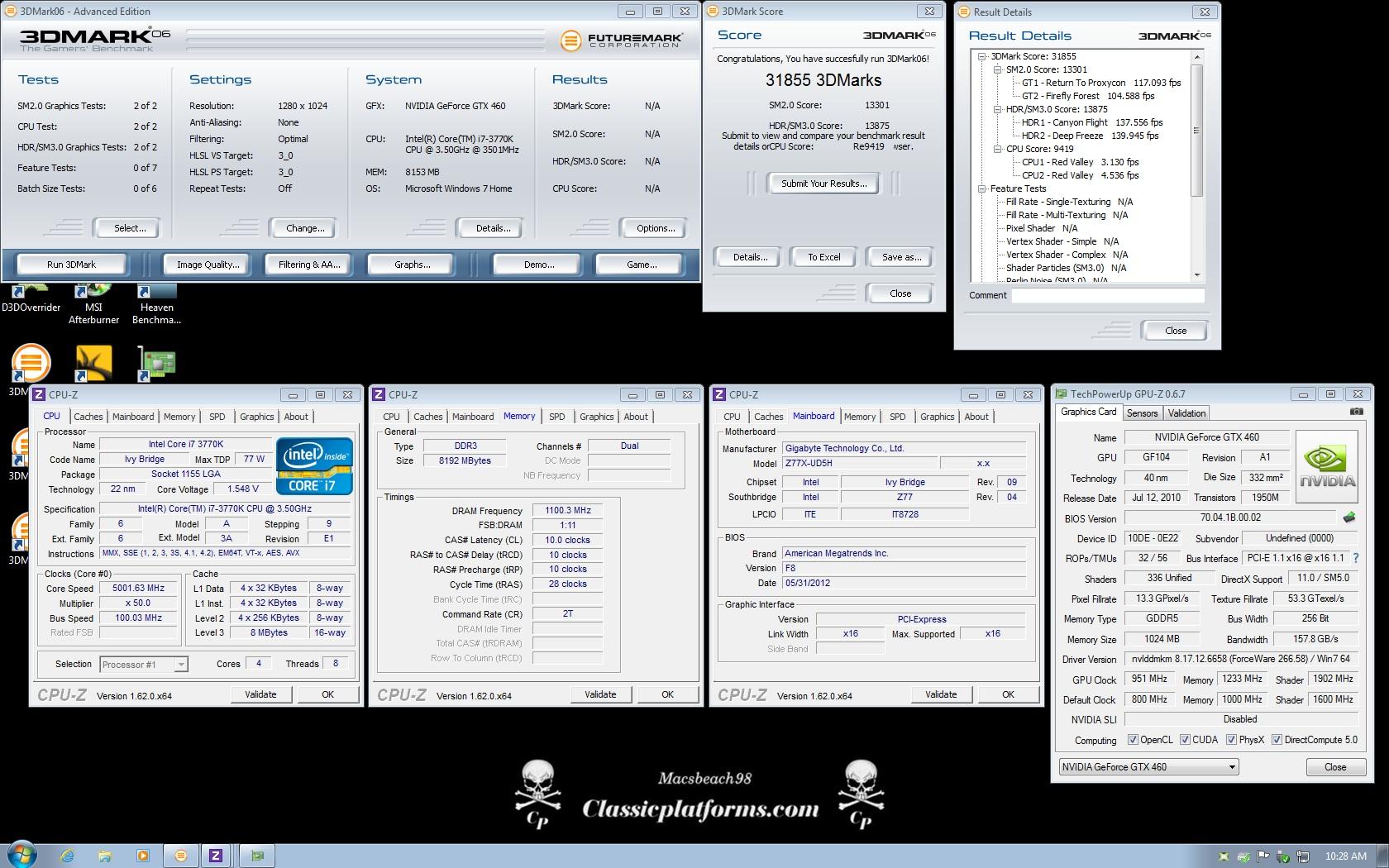
Task: Click Validate in CPU-Z window showing Memory timings
Action: click(601, 694)
